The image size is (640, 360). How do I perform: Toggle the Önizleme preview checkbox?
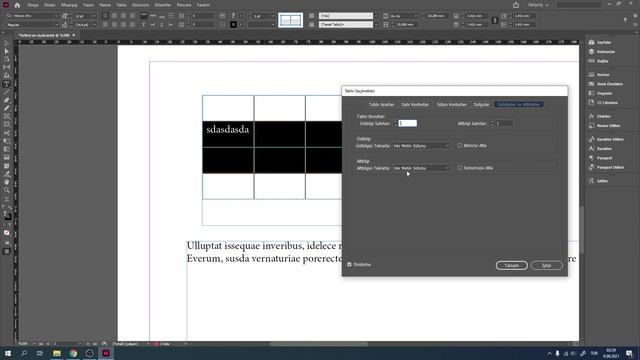point(349,264)
